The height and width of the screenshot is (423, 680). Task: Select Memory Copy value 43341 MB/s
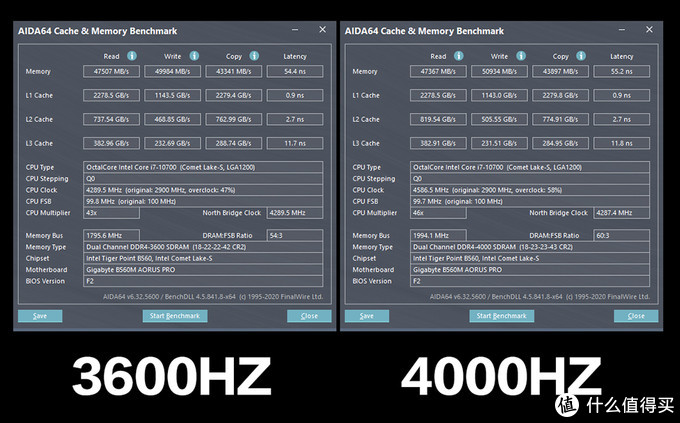point(234,71)
